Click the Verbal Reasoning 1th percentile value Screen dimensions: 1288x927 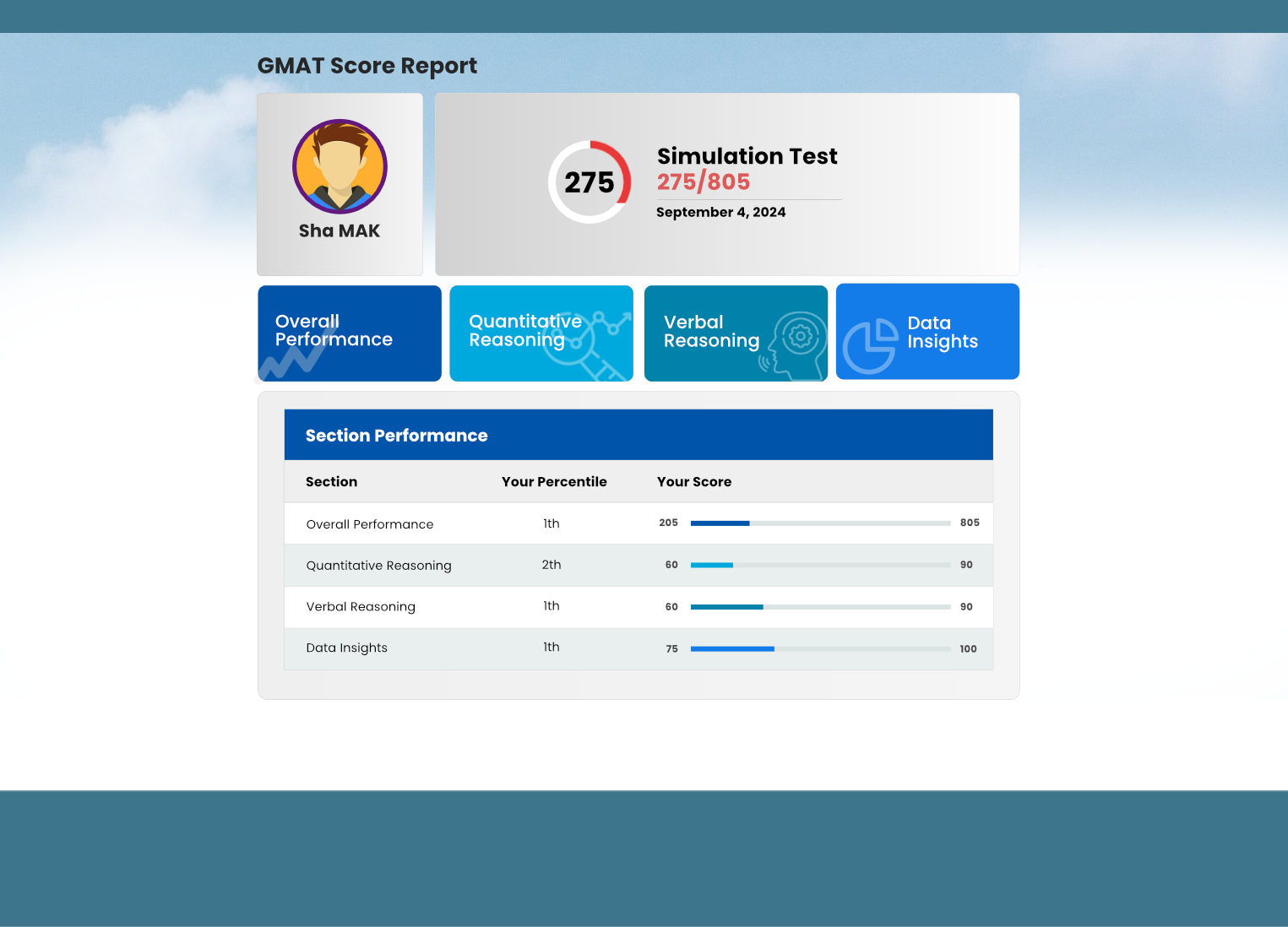tap(552, 606)
